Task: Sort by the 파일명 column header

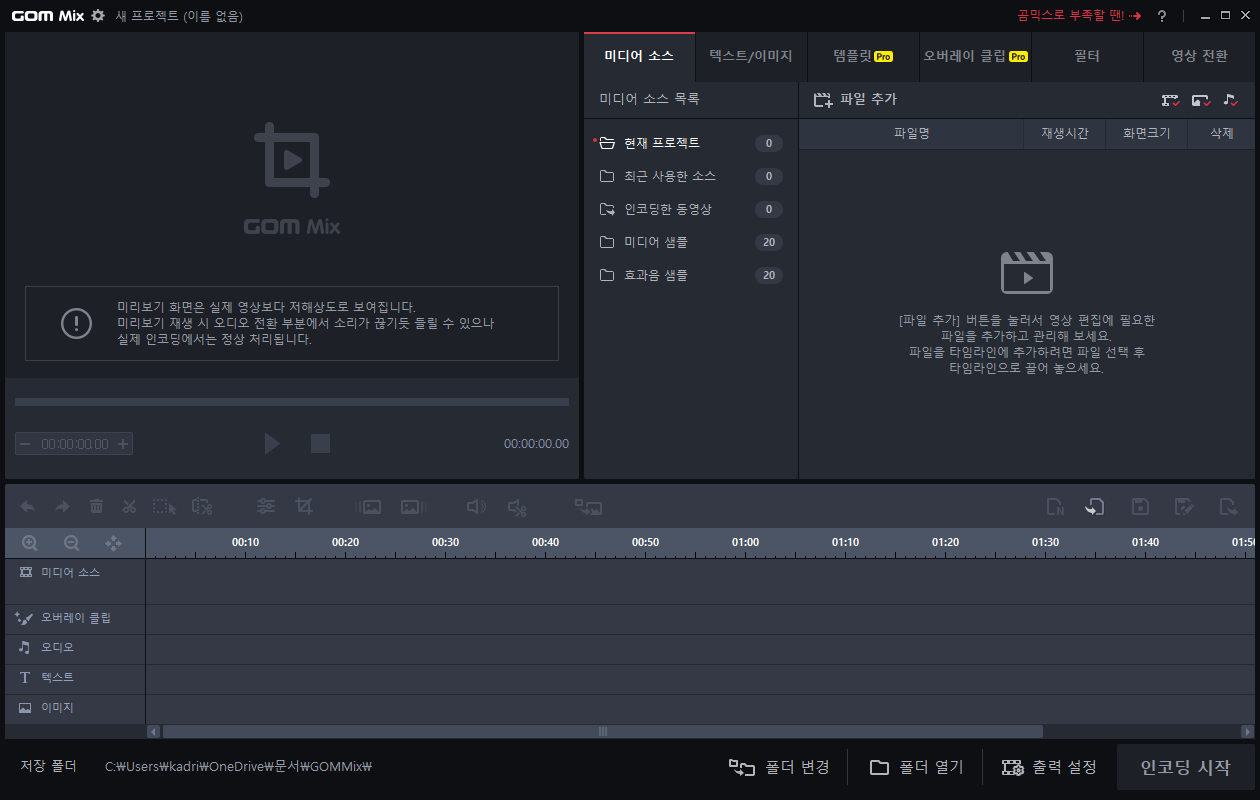Action: click(x=911, y=134)
